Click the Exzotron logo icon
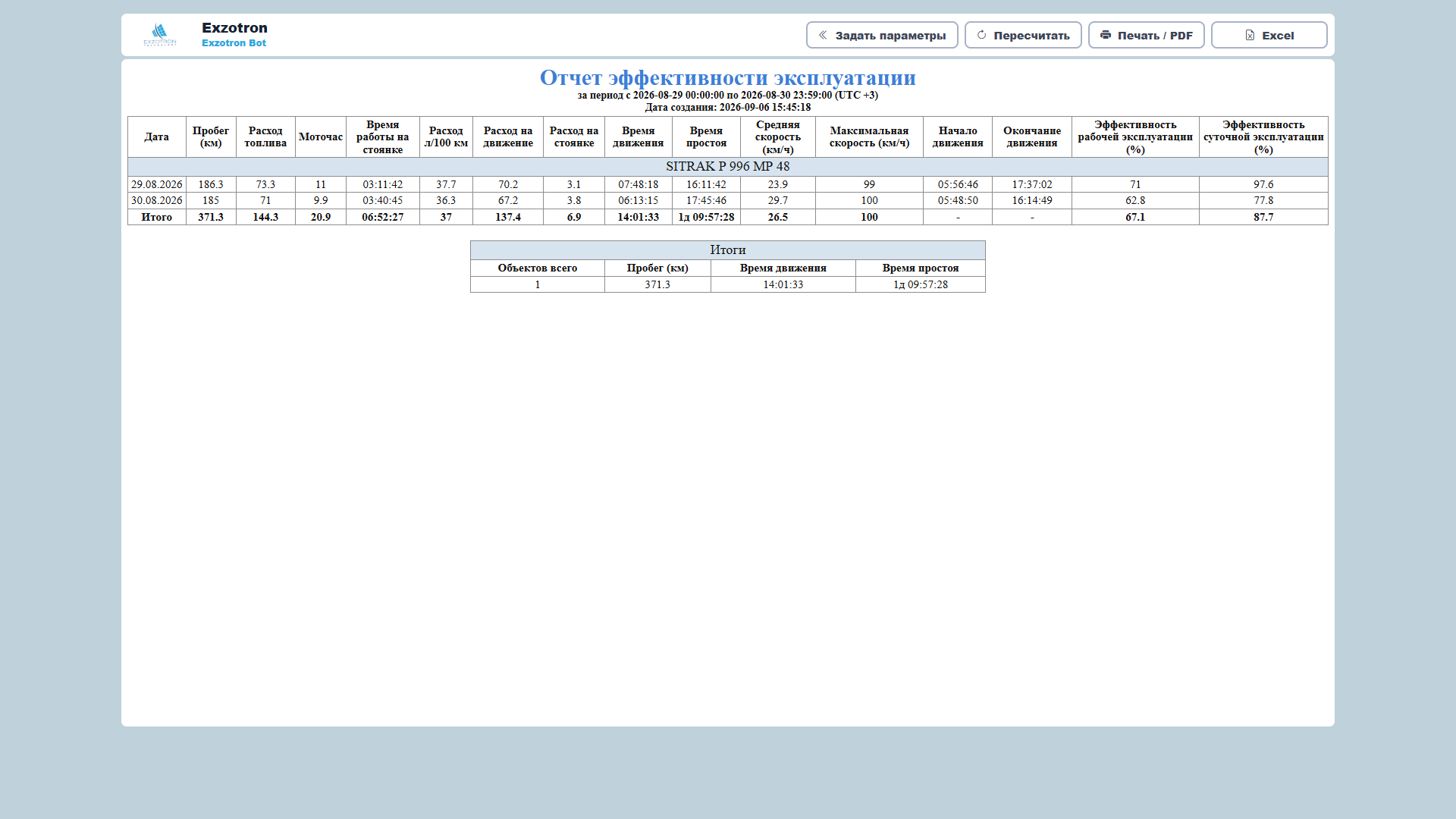Screen dimensions: 1456x819 click(x=160, y=35)
